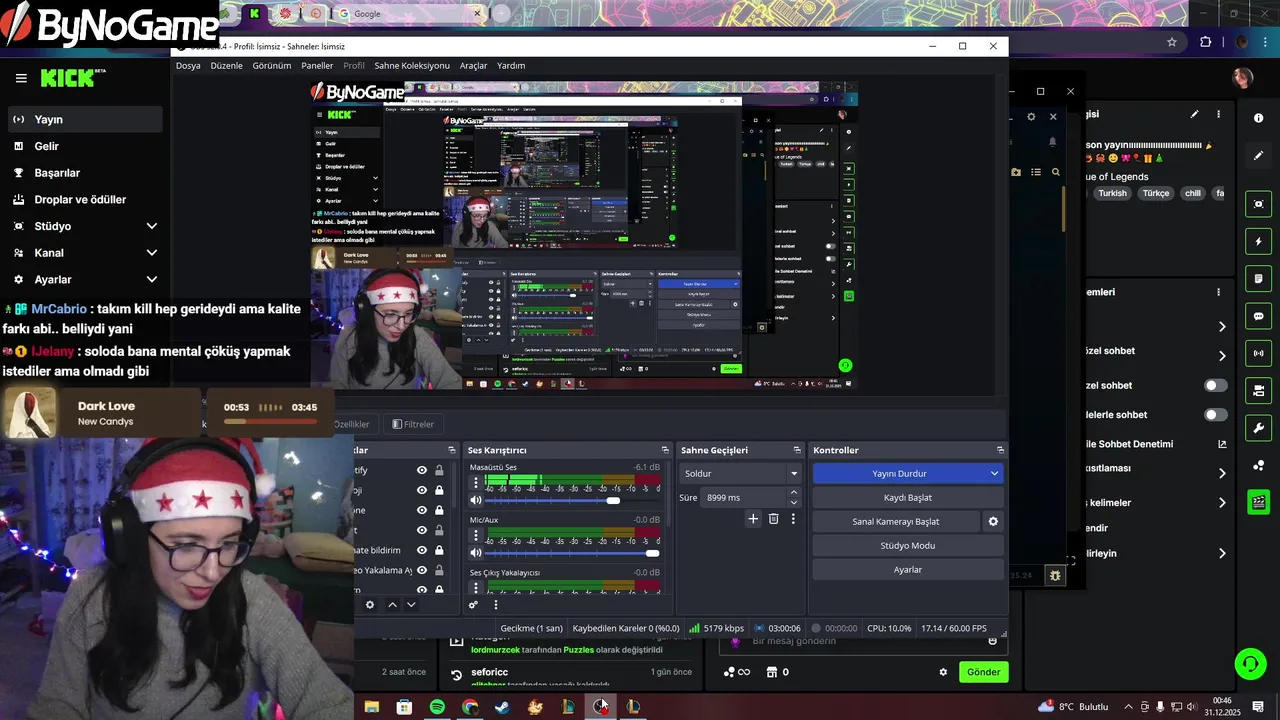Open virtual camera settings gear
The height and width of the screenshot is (720, 1280).
[x=993, y=521]
